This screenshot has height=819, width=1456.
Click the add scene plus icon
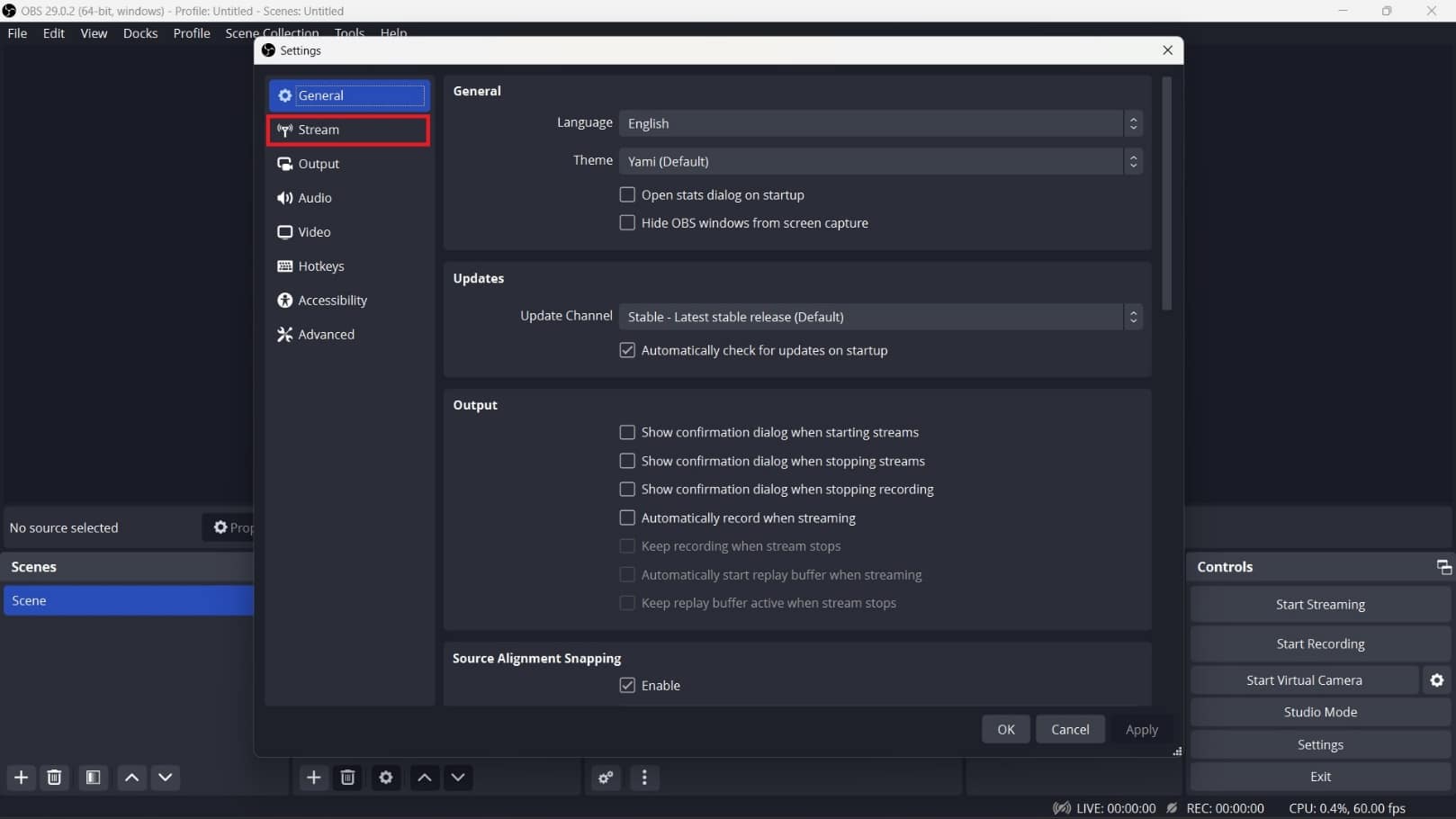click(x=20, y=778)
